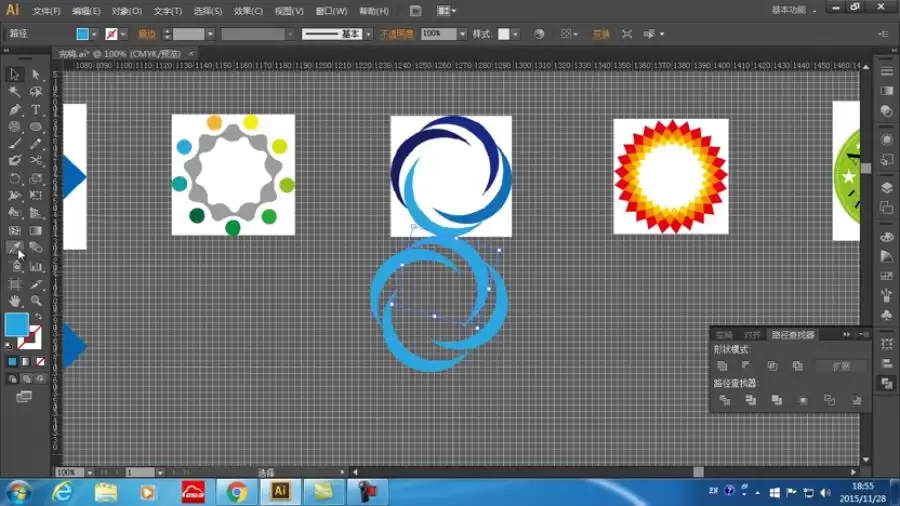Click Unite shape mode in Pathfinder
Image resolution: width=900 pixels, height=506 pixels.
pos(722,365)
